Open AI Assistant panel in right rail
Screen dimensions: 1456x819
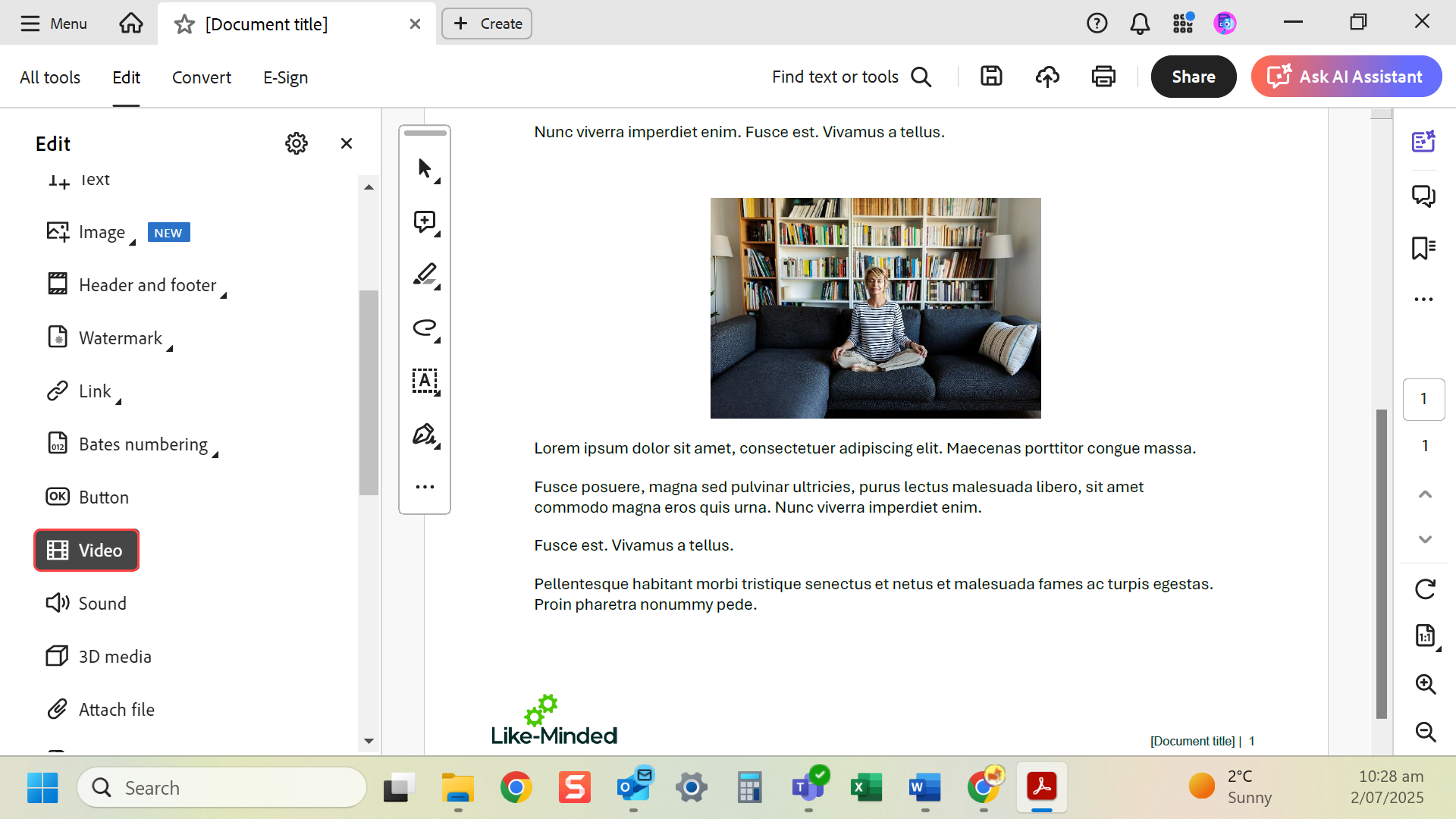click(x=1423, y=142)
